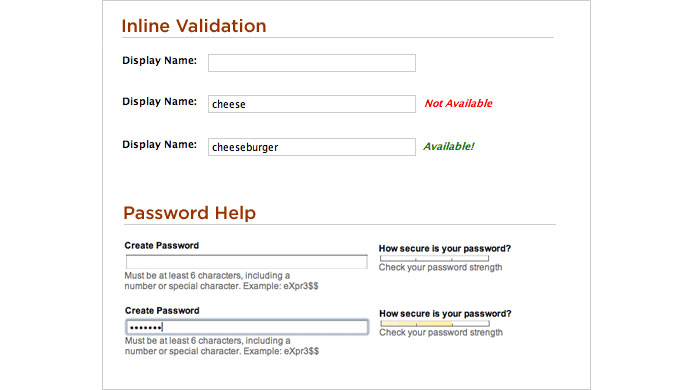Click the green Available! message

coord(449,146)
